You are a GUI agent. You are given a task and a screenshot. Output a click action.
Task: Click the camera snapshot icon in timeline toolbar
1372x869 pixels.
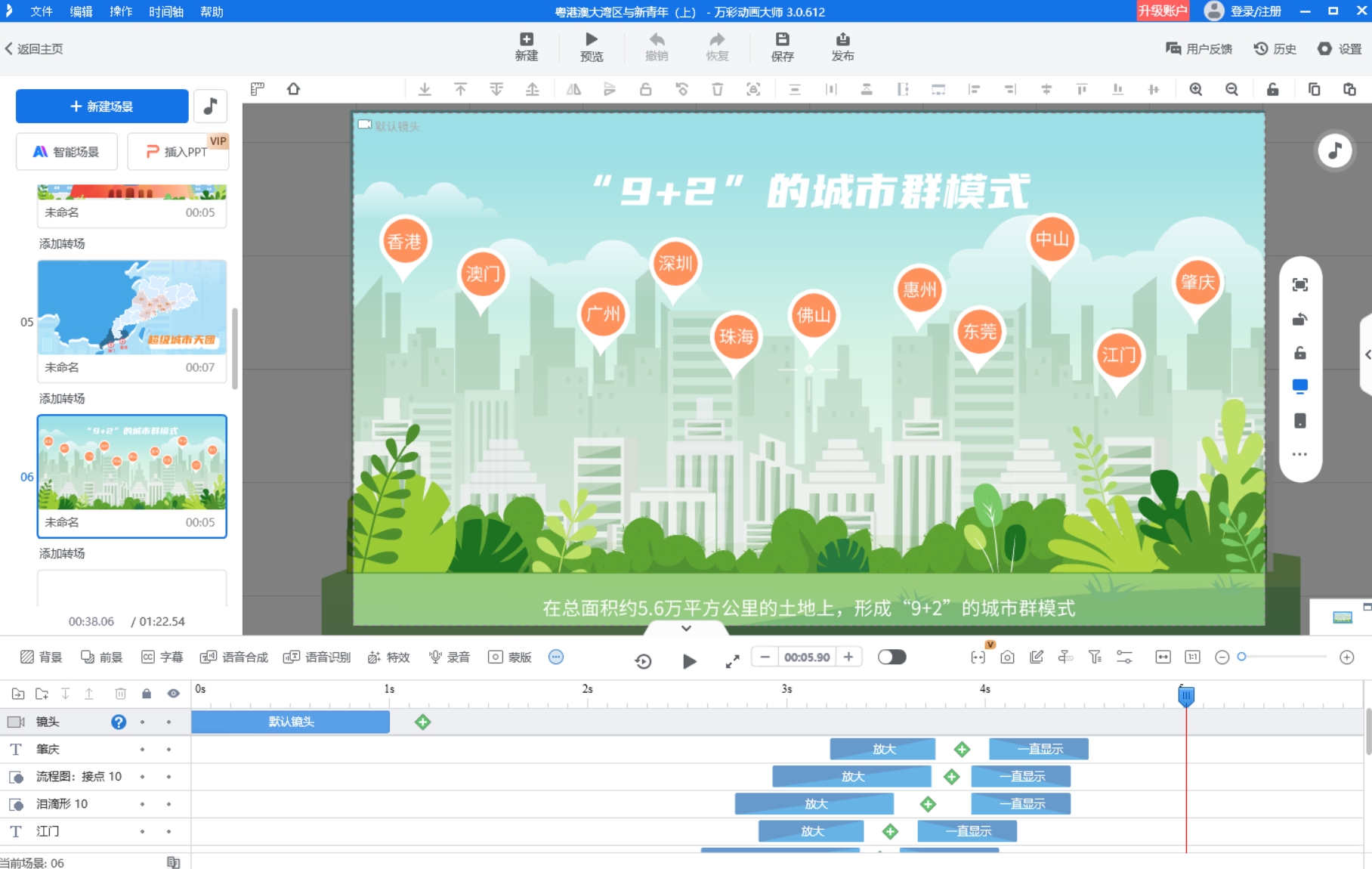pyautogui.click(x=1007, y=657)
